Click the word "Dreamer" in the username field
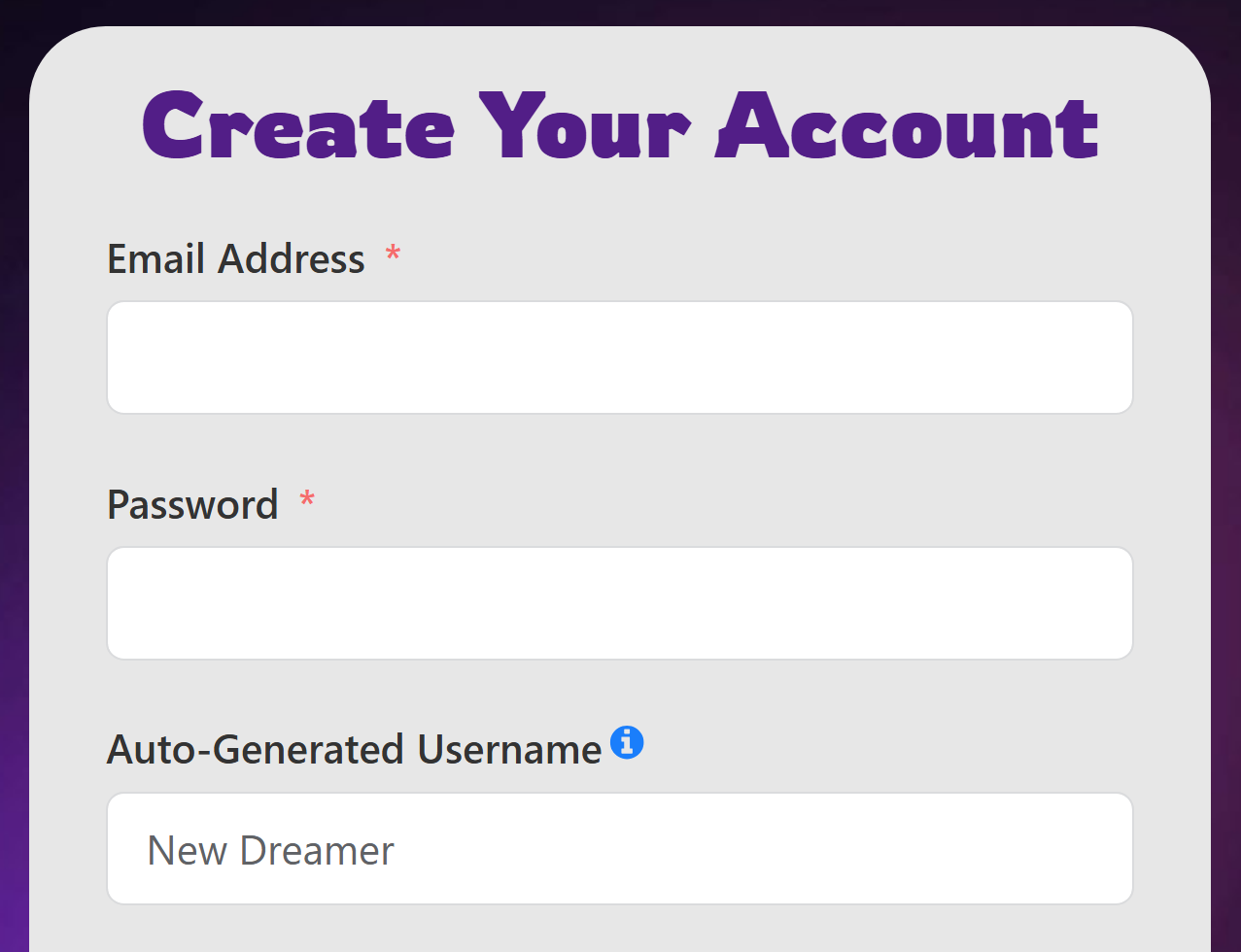The height and width of the screenshot is (952, 1241). click(317, 851)
